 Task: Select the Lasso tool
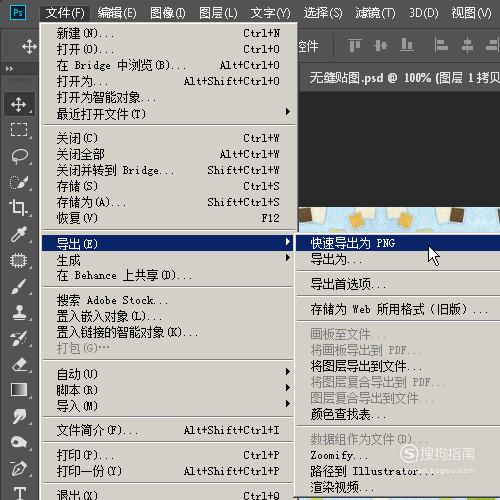point(19,156)
